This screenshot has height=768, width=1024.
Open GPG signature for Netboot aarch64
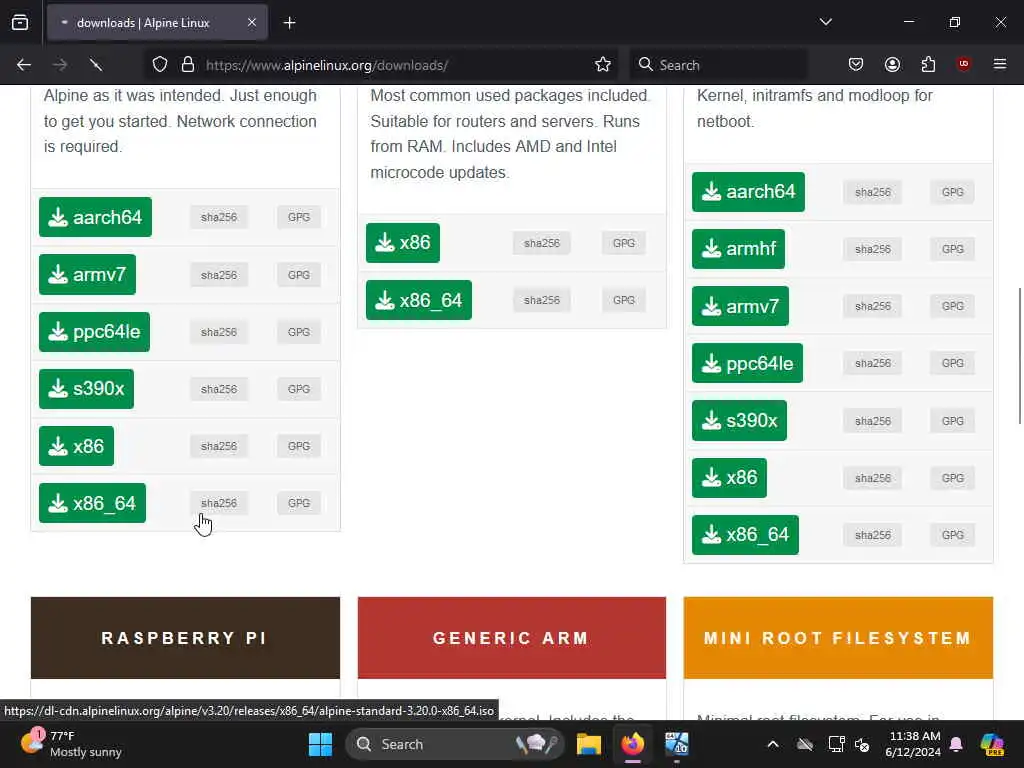pos(952,192)
